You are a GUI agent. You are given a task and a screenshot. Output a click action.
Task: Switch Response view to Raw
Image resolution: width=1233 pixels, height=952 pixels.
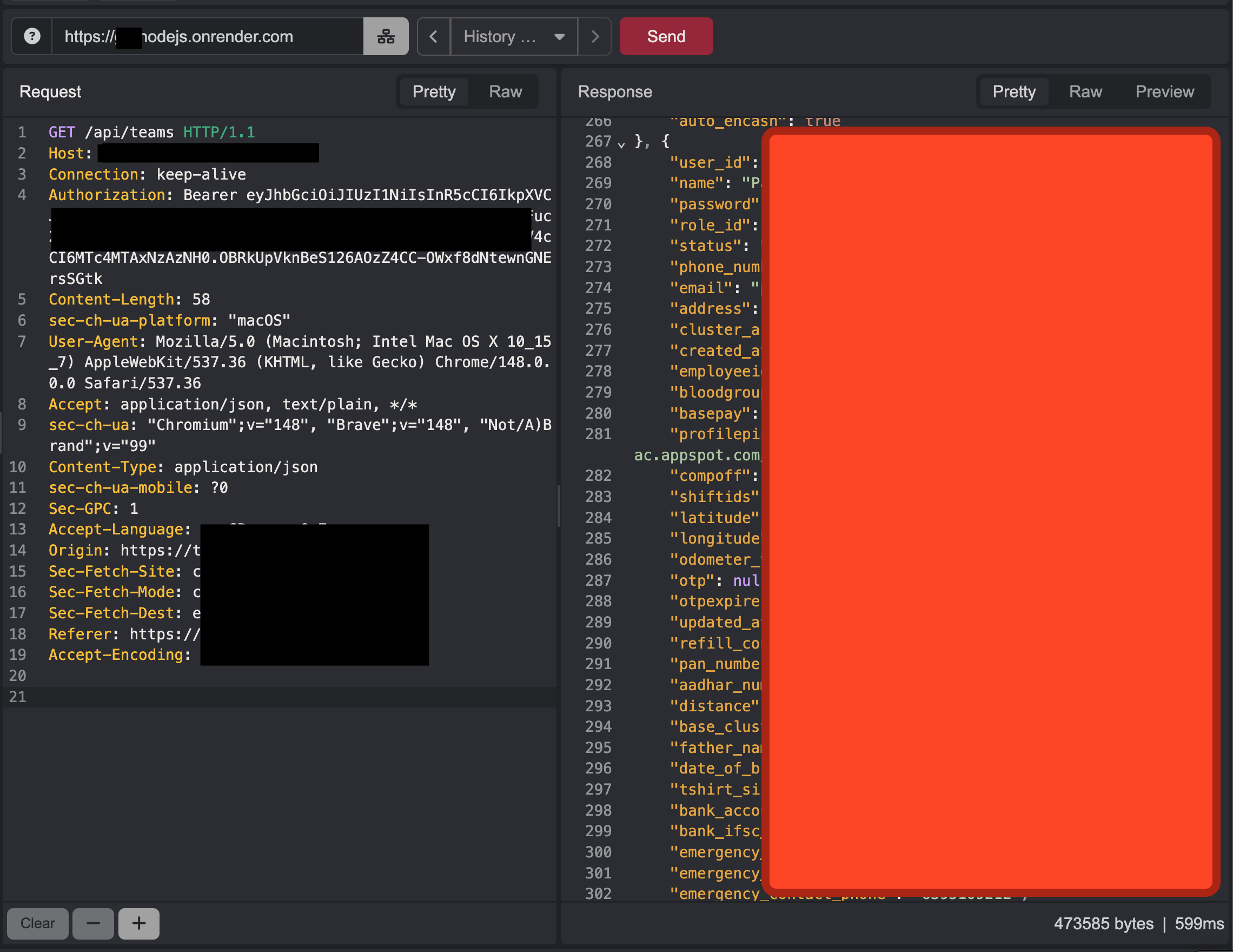[x=1085, y=91]
